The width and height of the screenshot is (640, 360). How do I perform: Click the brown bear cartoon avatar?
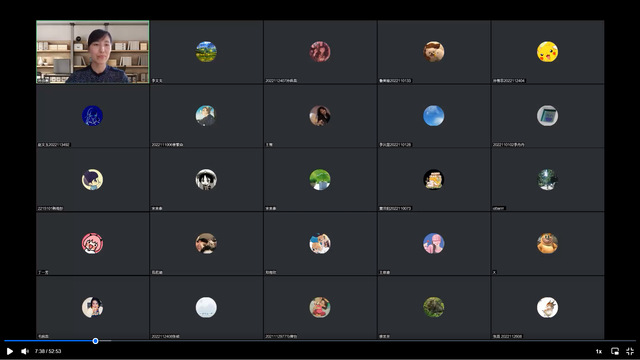[547, 243]
